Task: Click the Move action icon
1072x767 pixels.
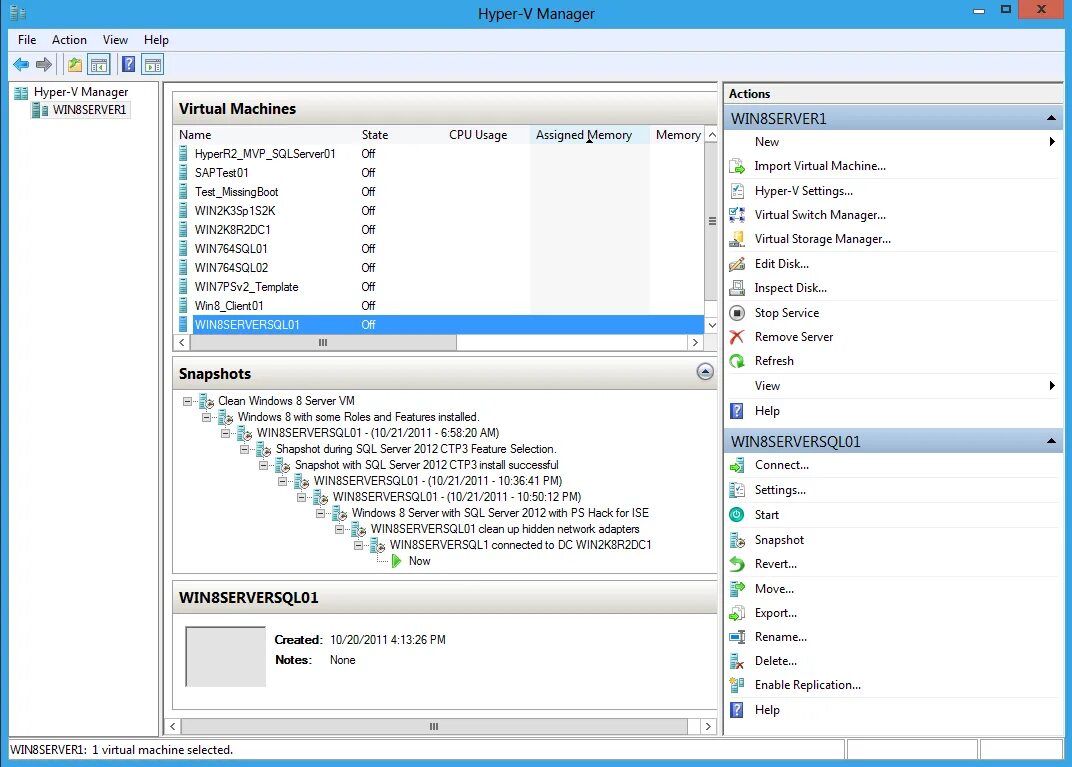Action: coord(737,589)
